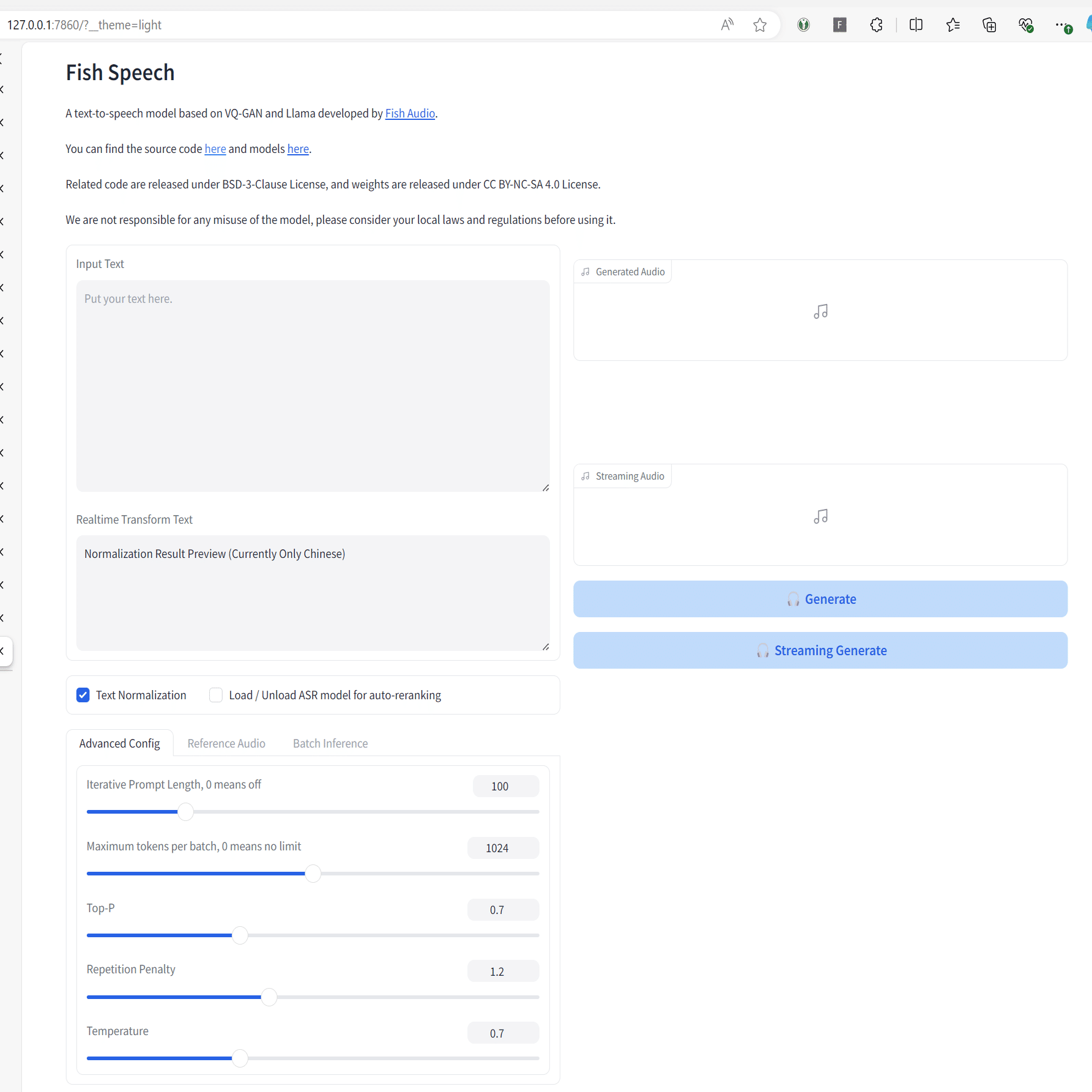
Task: Open the Browser Essentials heartbeat icon
Action: pos(1025,24)
